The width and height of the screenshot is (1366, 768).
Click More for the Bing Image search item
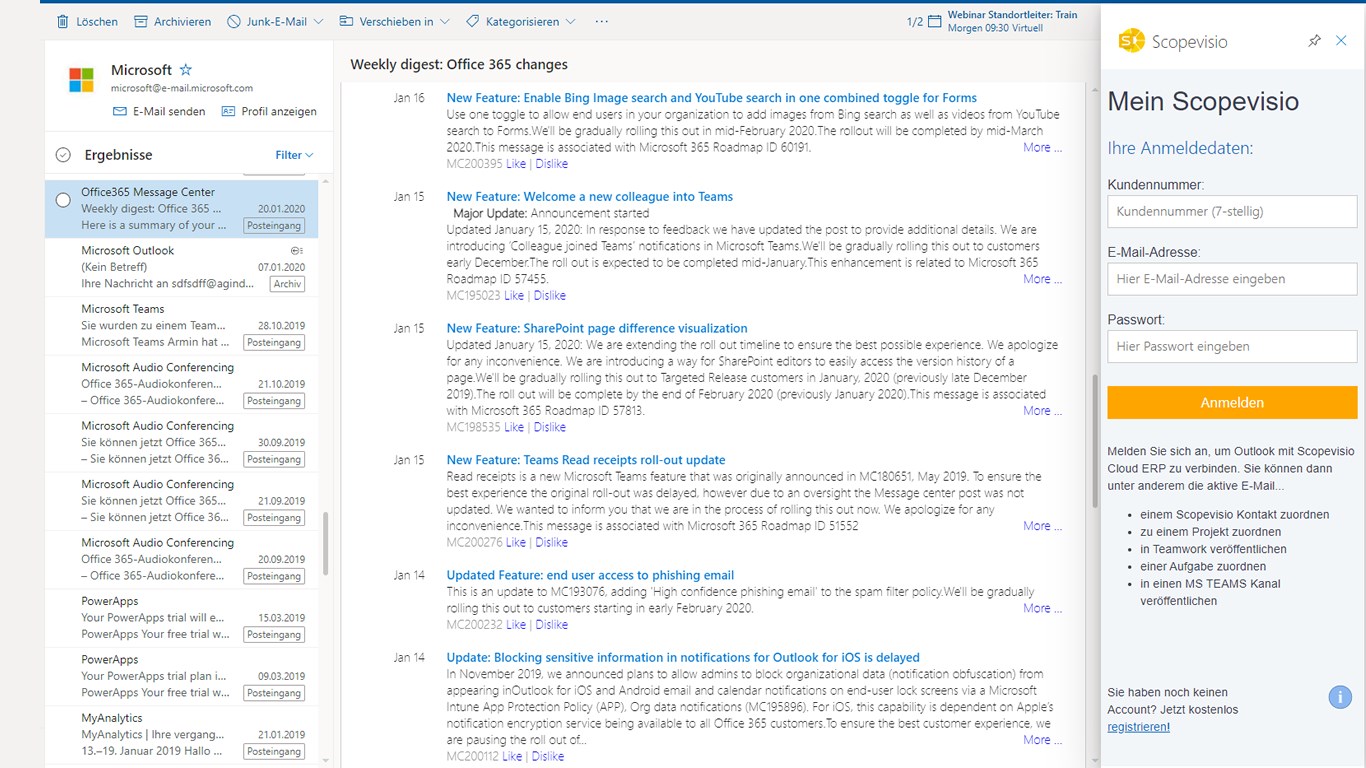[1042, 147]
